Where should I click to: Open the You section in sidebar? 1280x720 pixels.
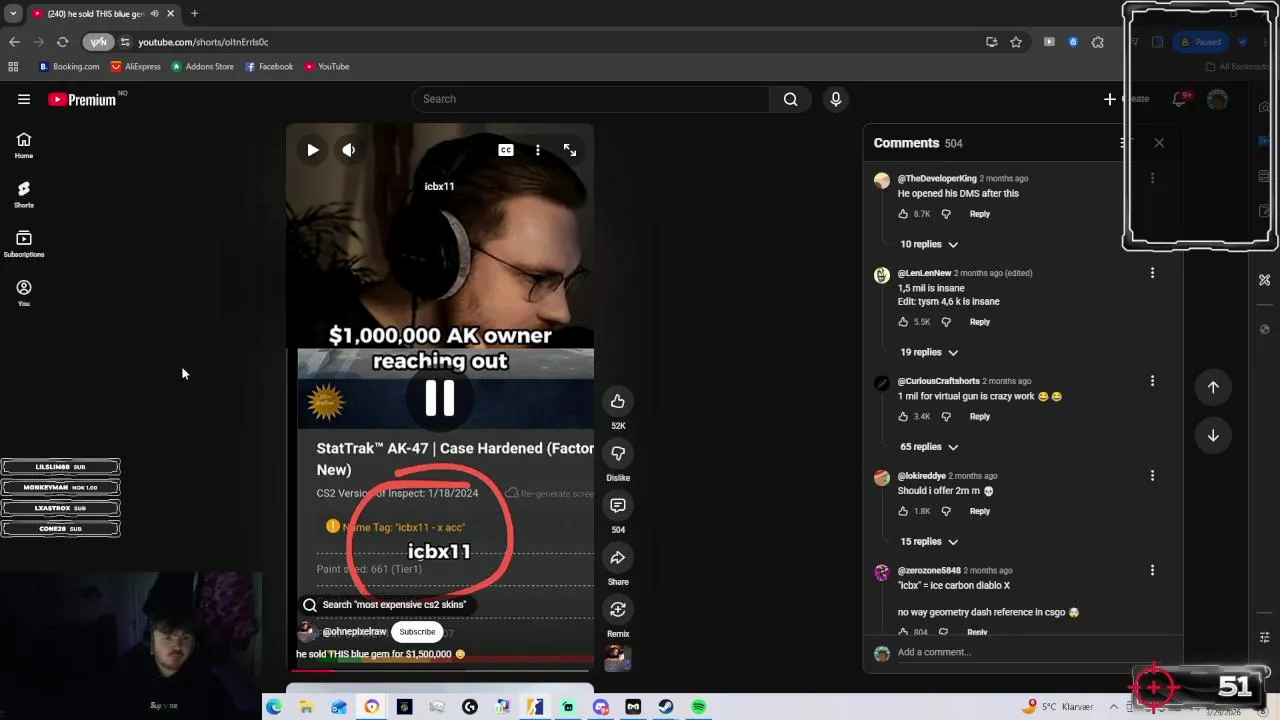(24, 293)
